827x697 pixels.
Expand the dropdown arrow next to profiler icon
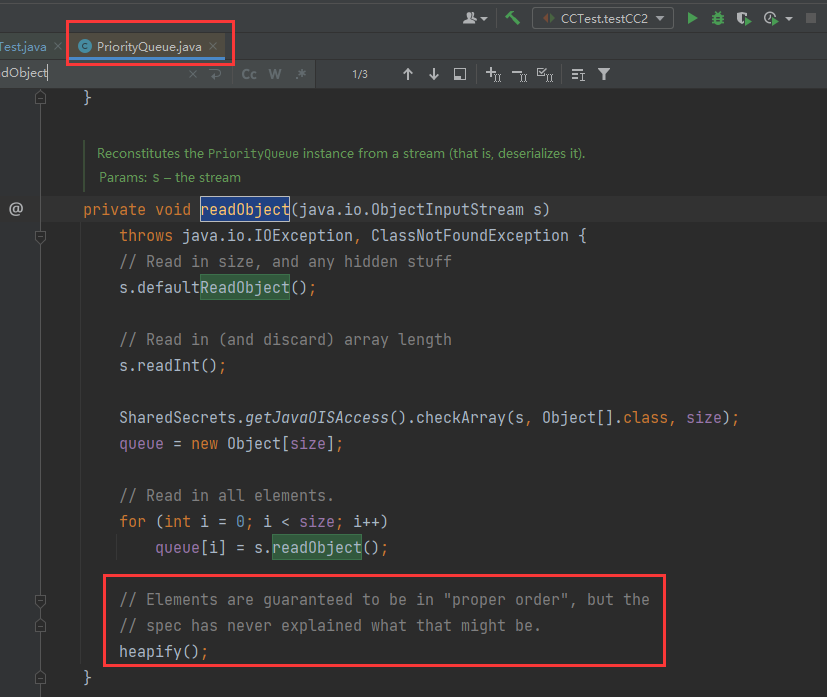(789, 19)
